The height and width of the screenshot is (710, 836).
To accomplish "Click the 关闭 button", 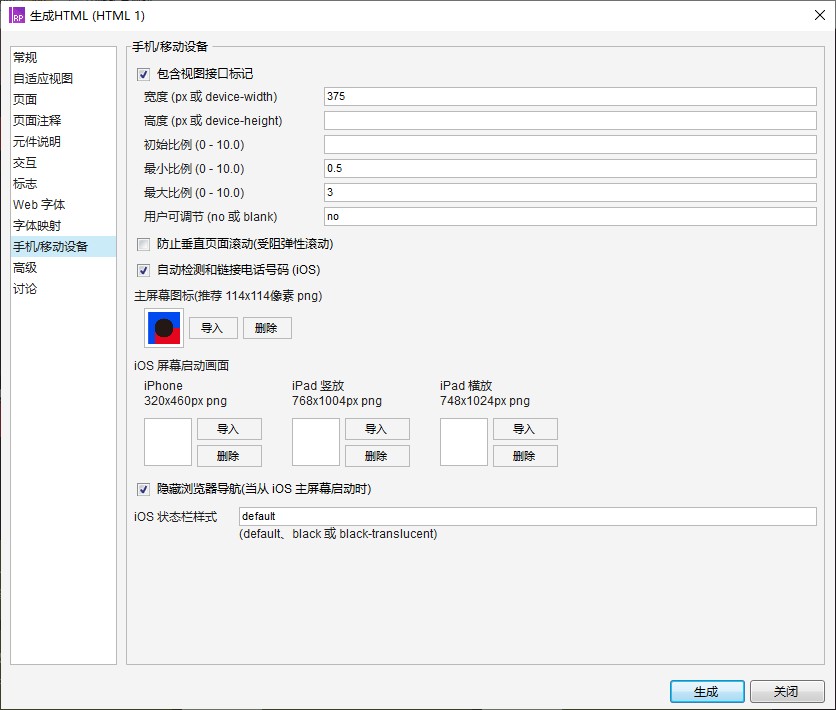I will pos(787,691).
